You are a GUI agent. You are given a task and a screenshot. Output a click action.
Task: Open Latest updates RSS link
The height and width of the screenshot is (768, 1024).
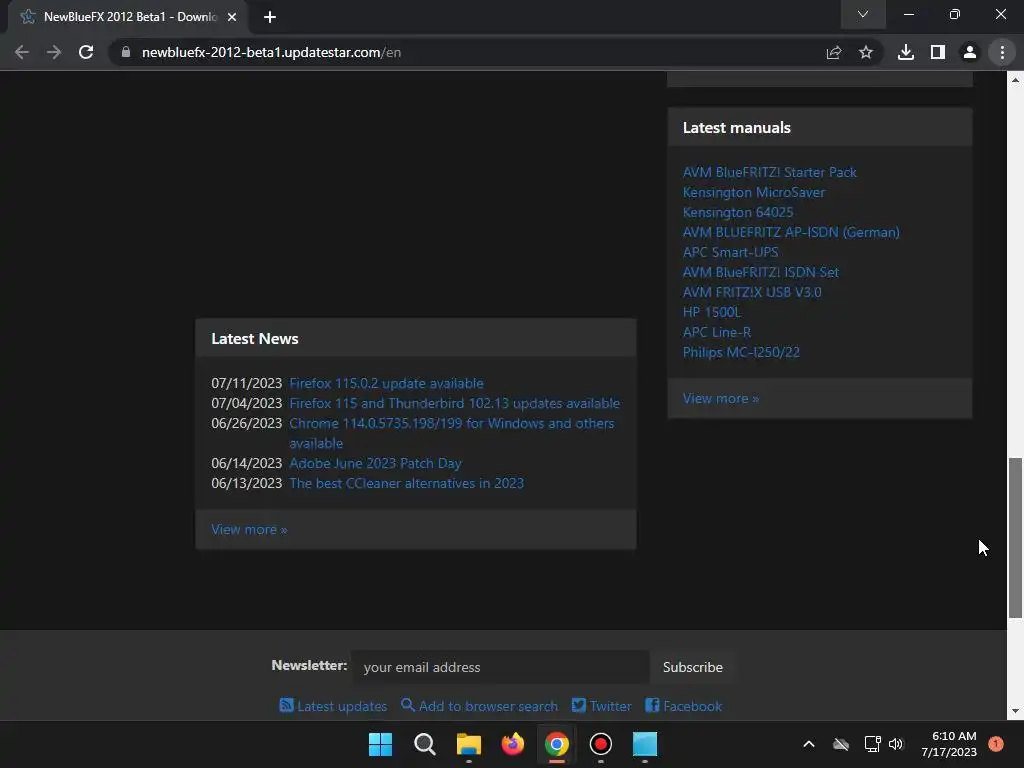coord(333,706)
